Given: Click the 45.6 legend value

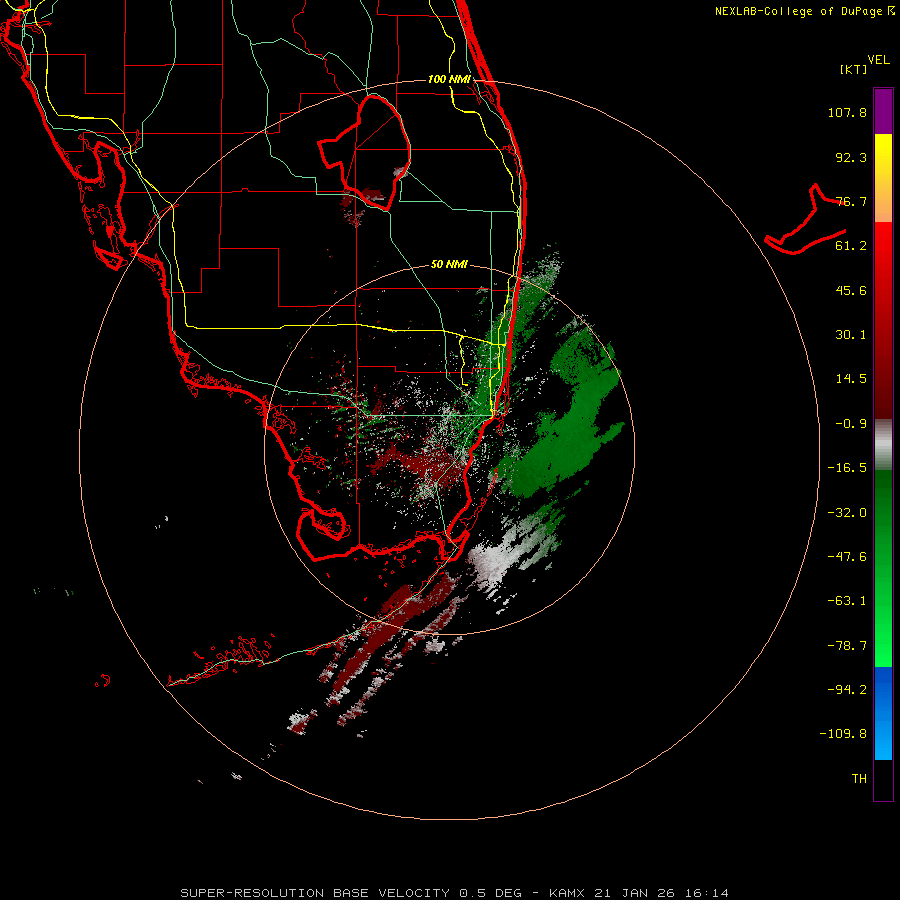Looking at the screenshot, I should [x=851, y=290].
